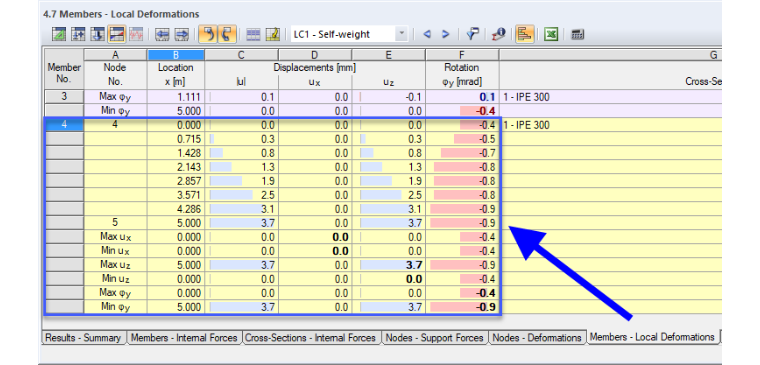Click bold rotation -0.9 in last row
Image resolution: width=760 pixels, height=365 pixels.
coord(462,307)
